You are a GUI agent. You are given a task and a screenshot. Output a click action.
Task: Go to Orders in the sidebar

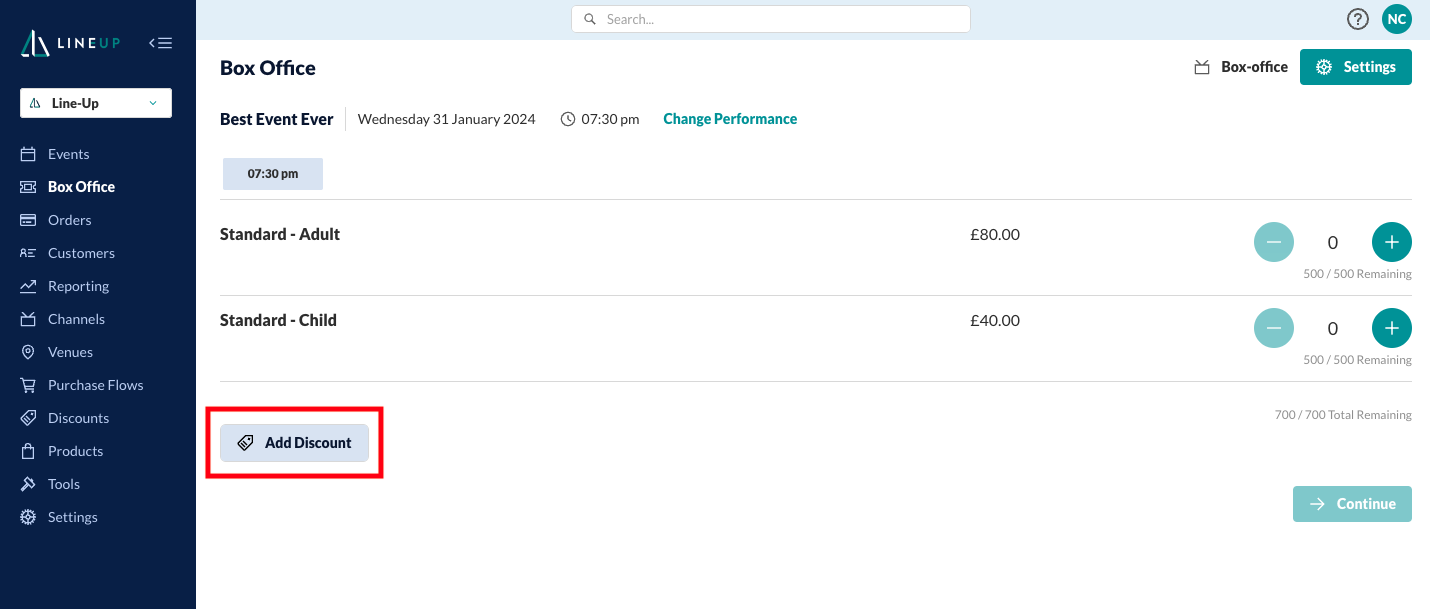click(x=69, y=220)
